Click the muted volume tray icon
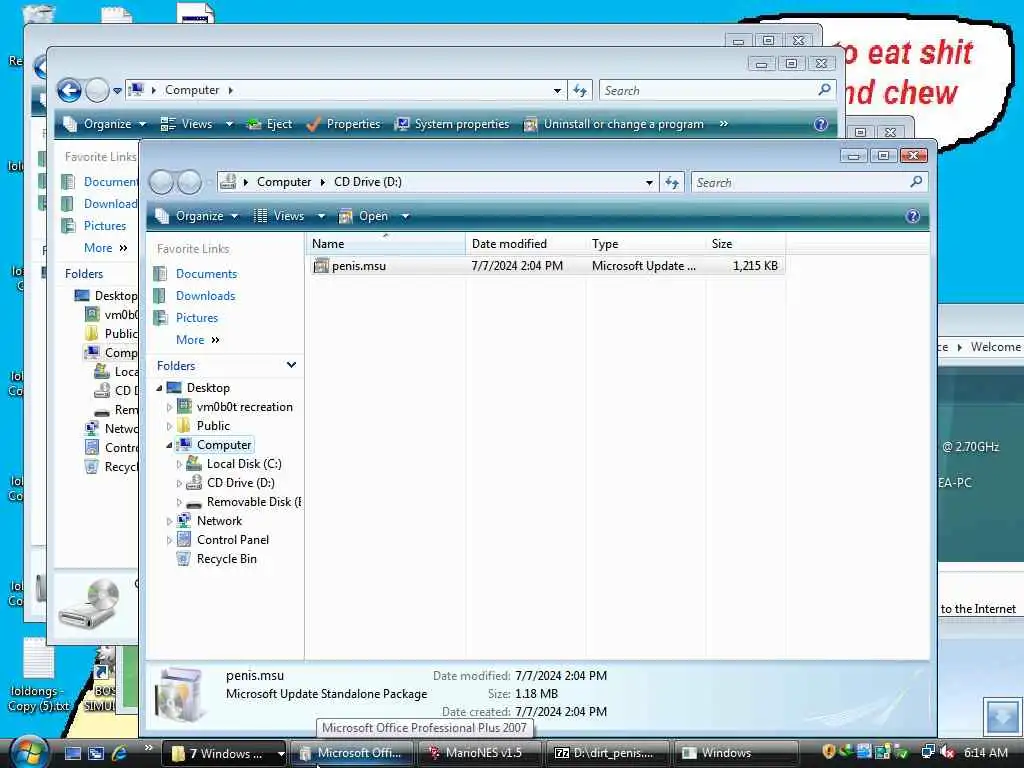 point(947,752)
